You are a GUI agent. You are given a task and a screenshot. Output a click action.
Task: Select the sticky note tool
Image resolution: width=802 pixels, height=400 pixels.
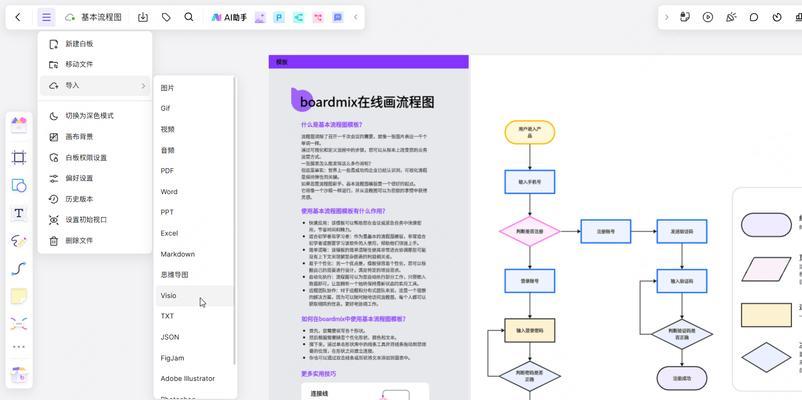pyautogui.click(x=19, y=296)
